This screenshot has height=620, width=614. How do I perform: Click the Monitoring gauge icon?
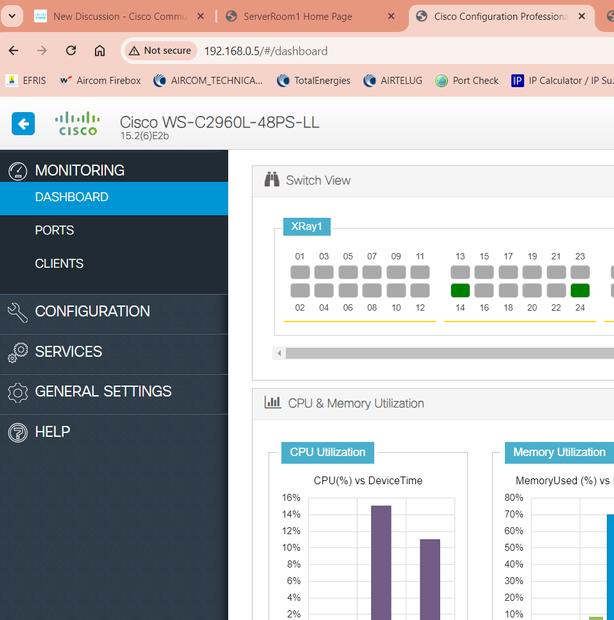[x=18, y=171]
